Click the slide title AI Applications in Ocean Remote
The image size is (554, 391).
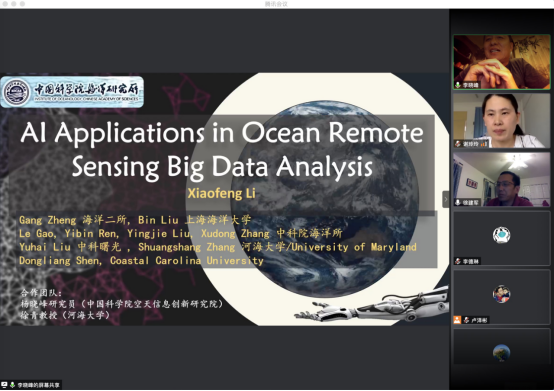tap(222, 133)
